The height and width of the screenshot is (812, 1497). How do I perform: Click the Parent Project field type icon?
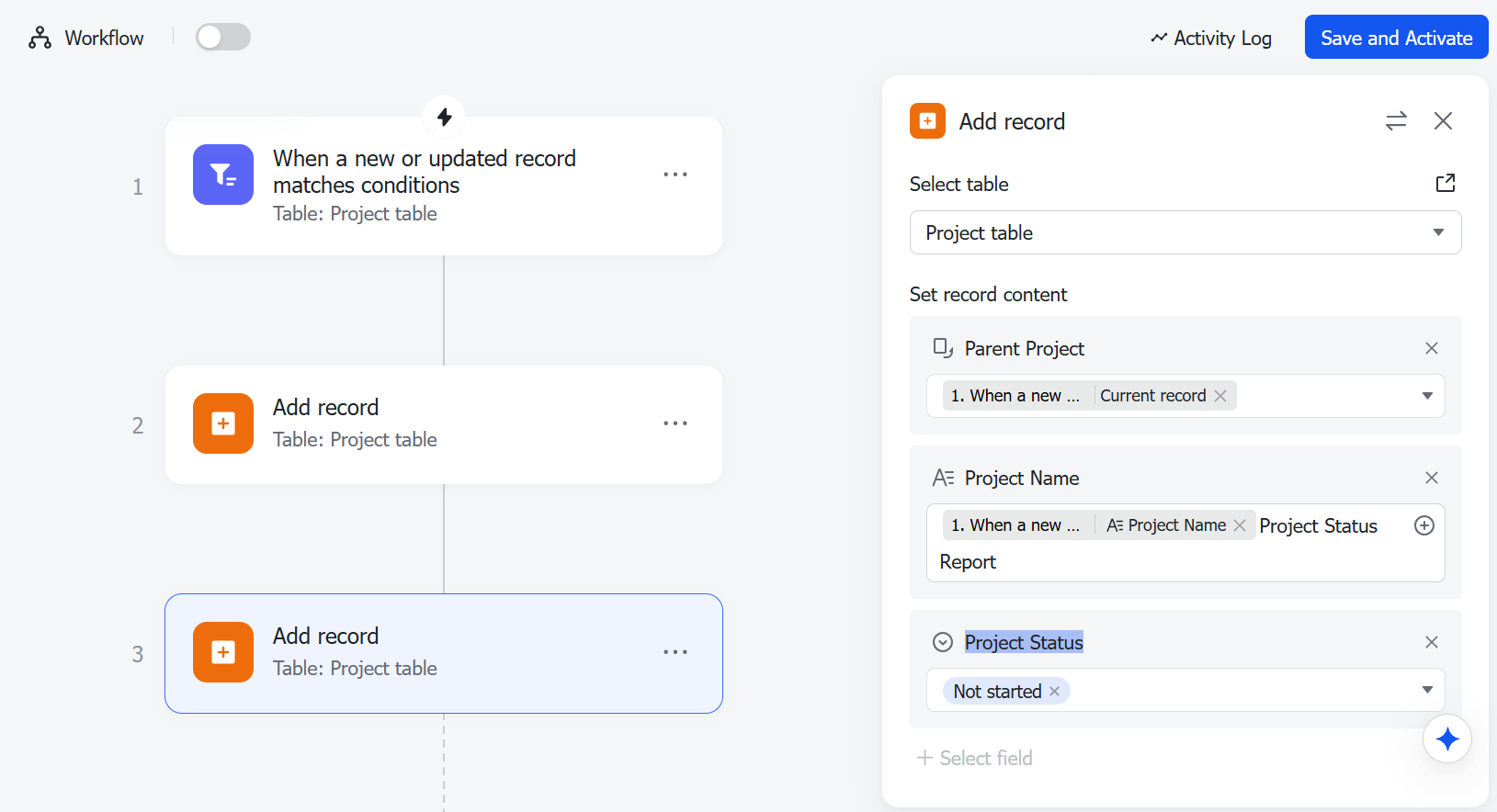click(x=943, y=348)
